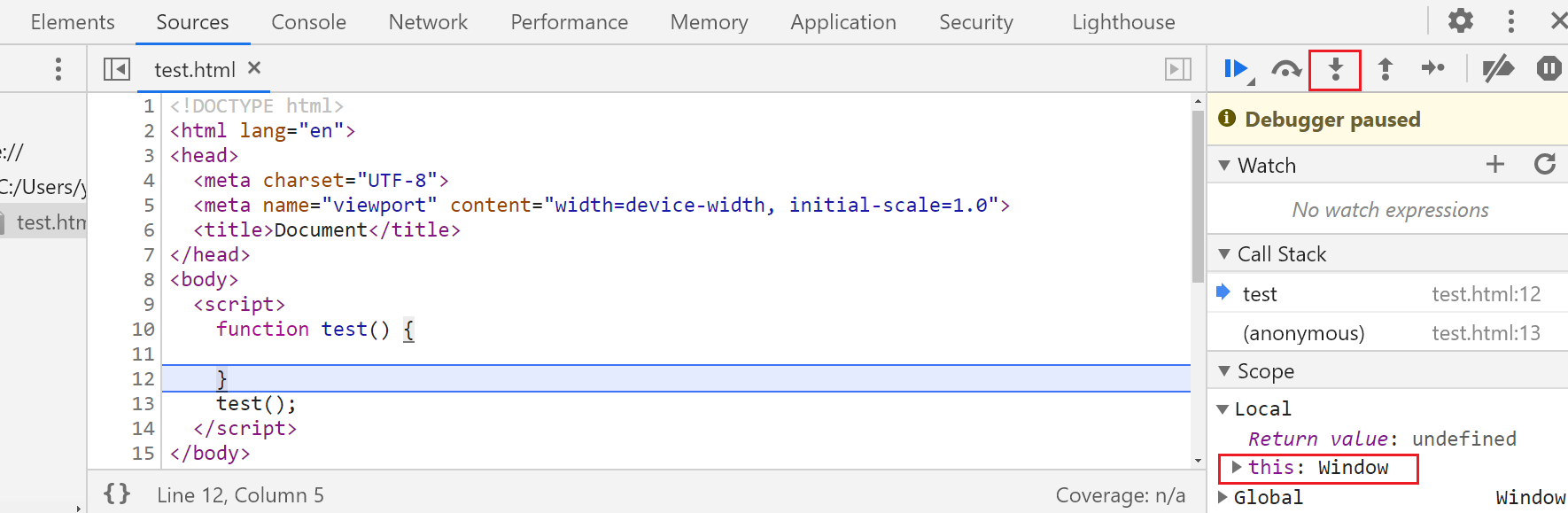Click the 'Return value: undefined' entry
1568x513 pixels.
pos(1382,439)
